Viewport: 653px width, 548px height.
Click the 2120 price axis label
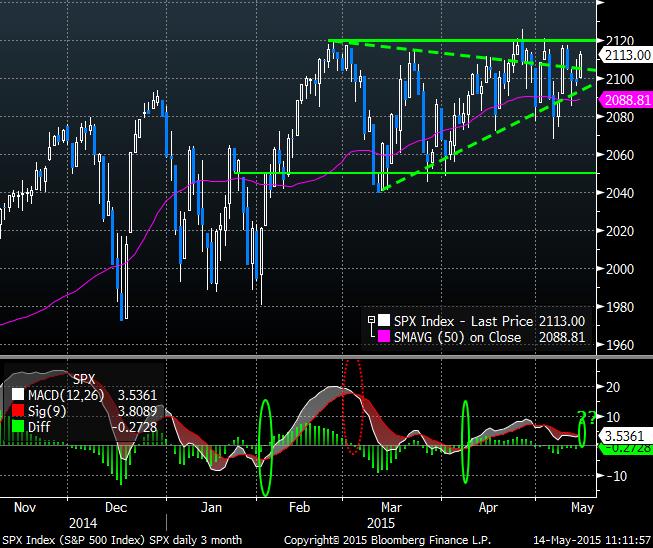click(x=620, y=41)
